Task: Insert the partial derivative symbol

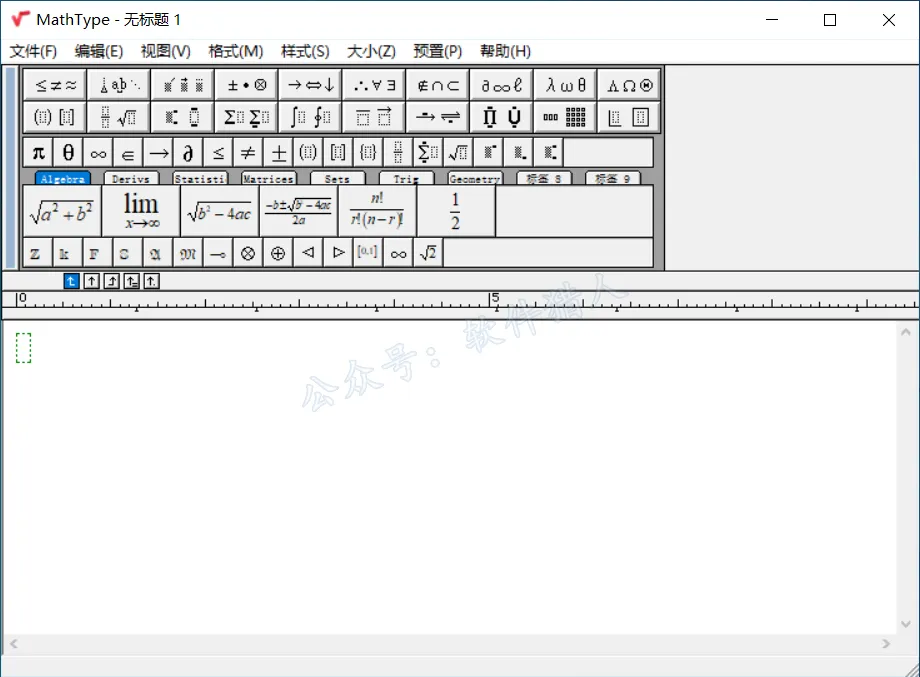Action: coord(188,153)
